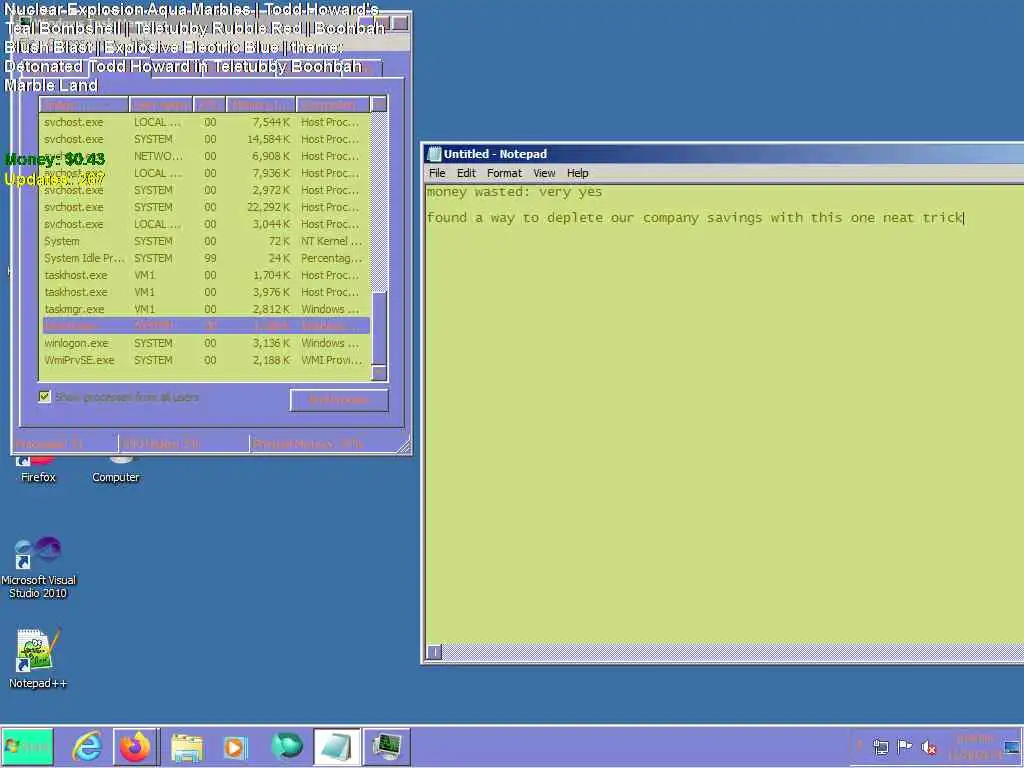Open Firefox from the taskbar

pyautogui.click(x=135, y=746)
